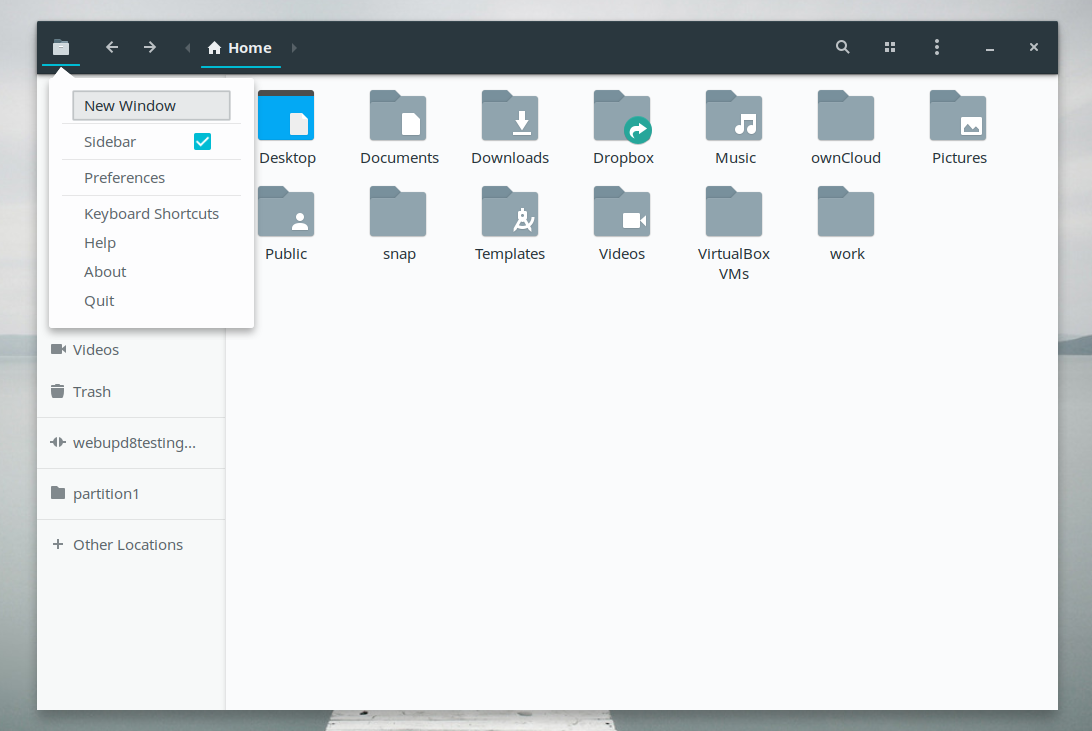Click the Templates folder name label
This screenshot has height=731, width=1092.
[x=510, y=254]
